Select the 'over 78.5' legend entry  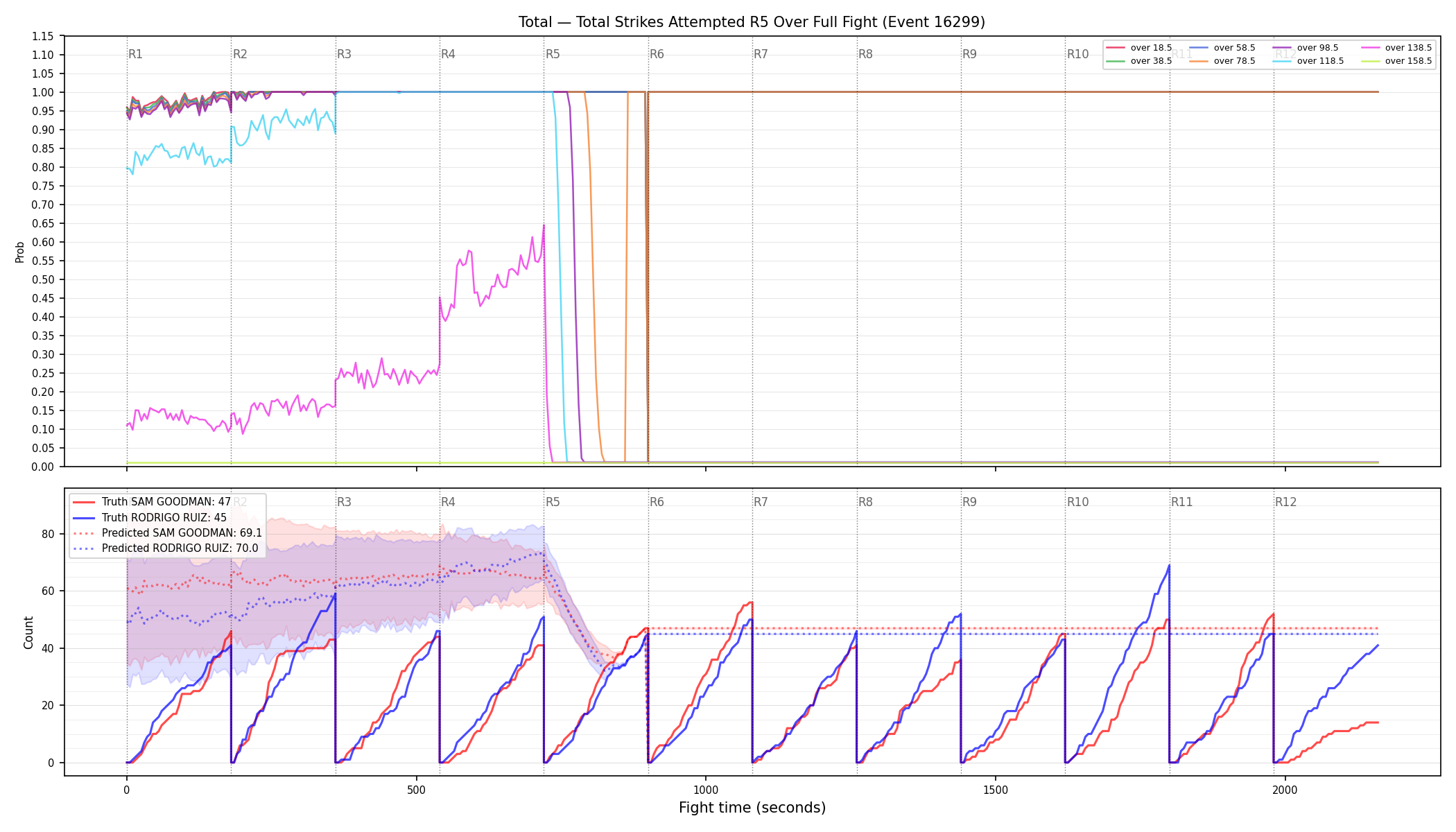tap(1222, 61)
